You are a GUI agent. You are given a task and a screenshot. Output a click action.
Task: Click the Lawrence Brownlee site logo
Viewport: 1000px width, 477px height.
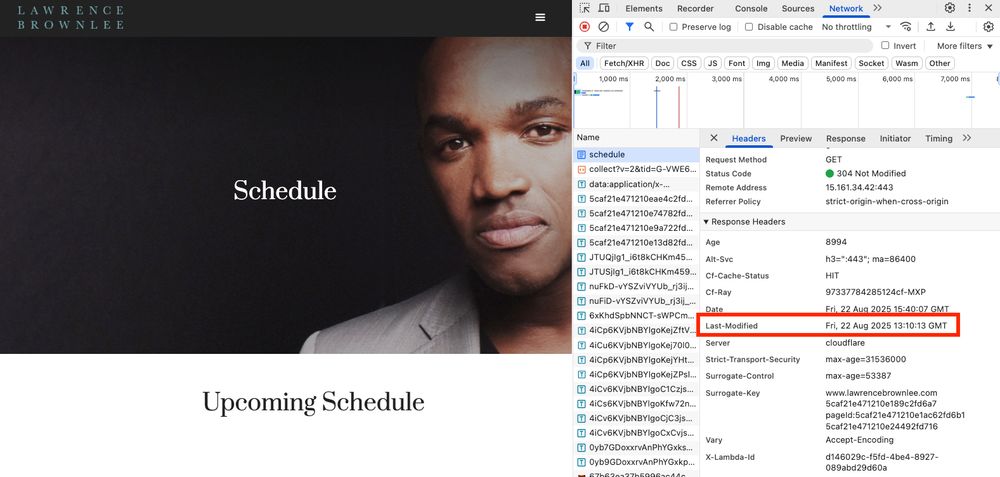(70, 17)
